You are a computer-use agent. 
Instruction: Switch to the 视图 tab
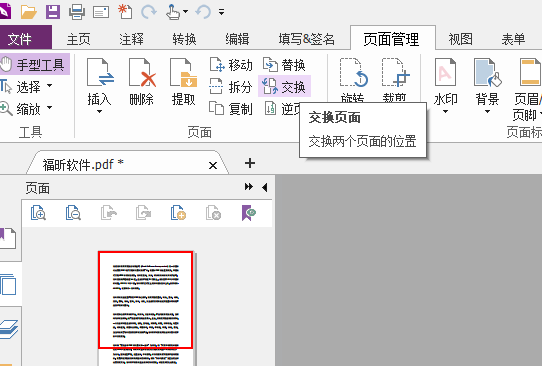pyautogui.click(x=460, y=39)
